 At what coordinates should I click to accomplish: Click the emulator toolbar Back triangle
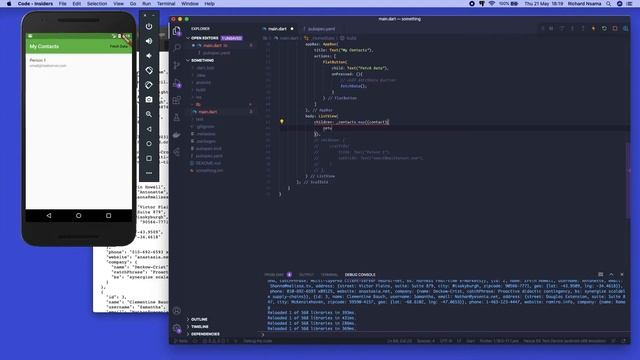(x=149, y=129)
